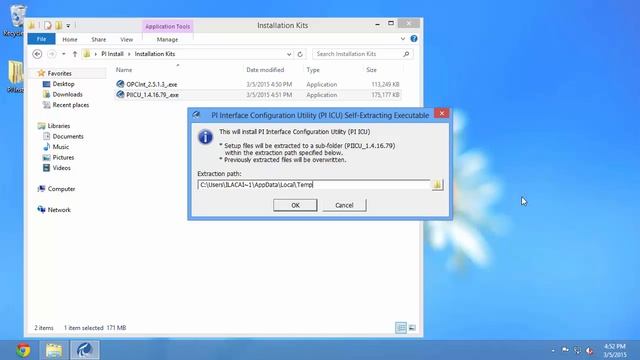Click PI Install in the address breadcrumb
This screenshot has width=640, height=360.
click(112, 54)
